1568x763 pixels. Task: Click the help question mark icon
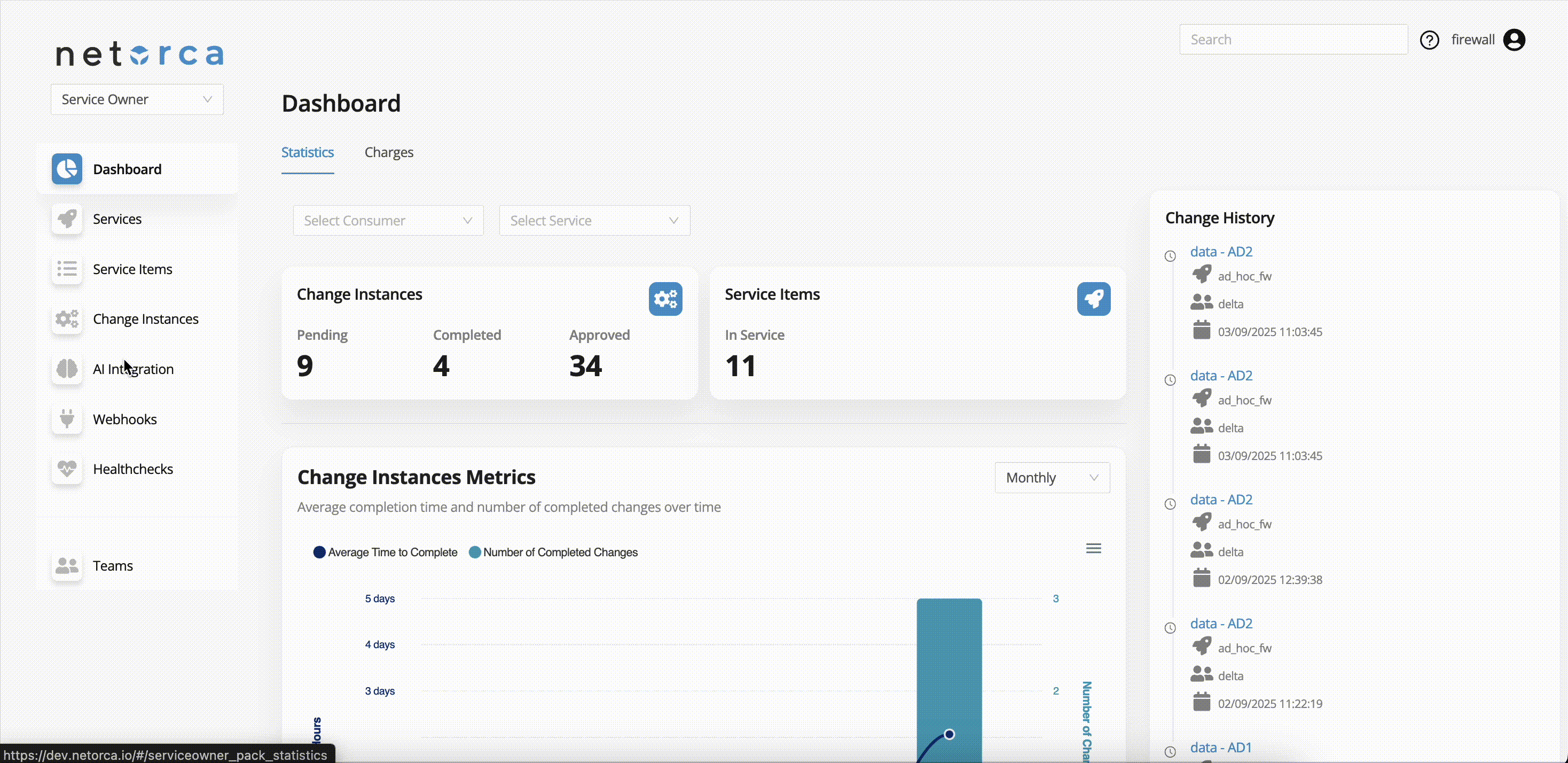tap(1429, 40)
